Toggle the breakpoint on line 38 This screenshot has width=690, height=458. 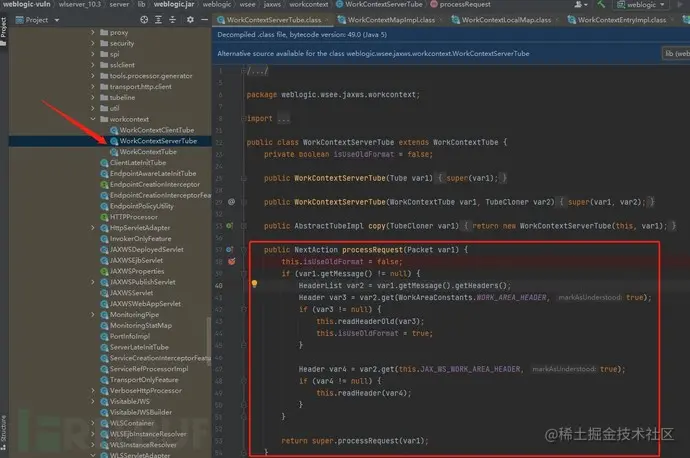pos(231,261)
